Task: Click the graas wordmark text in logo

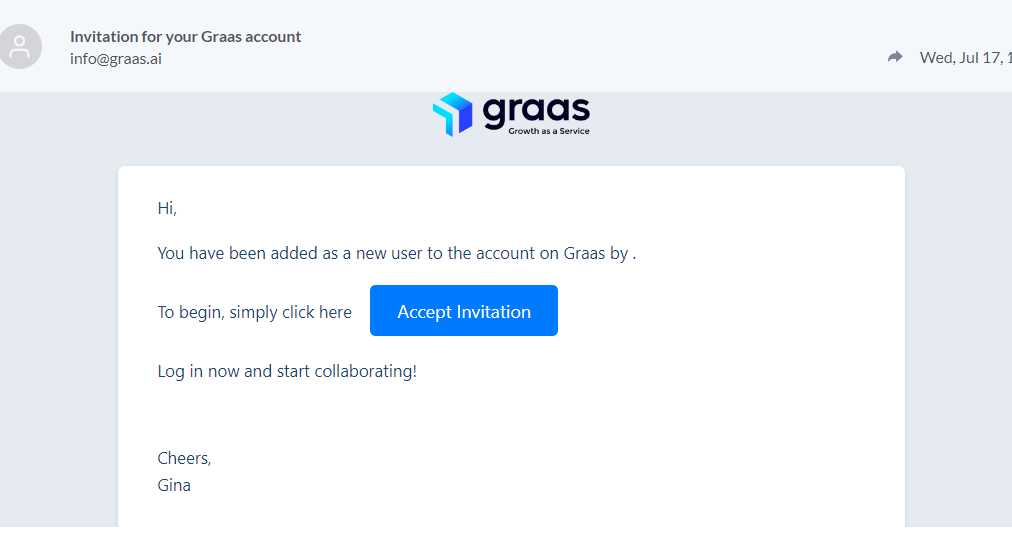Action: [536, 111]
